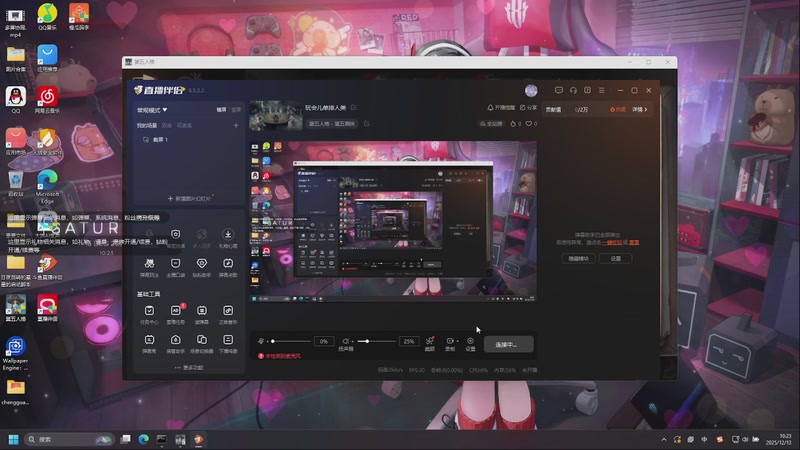Open the hamburger menu in title bar

pyautogui.click(x=602, y=90)
